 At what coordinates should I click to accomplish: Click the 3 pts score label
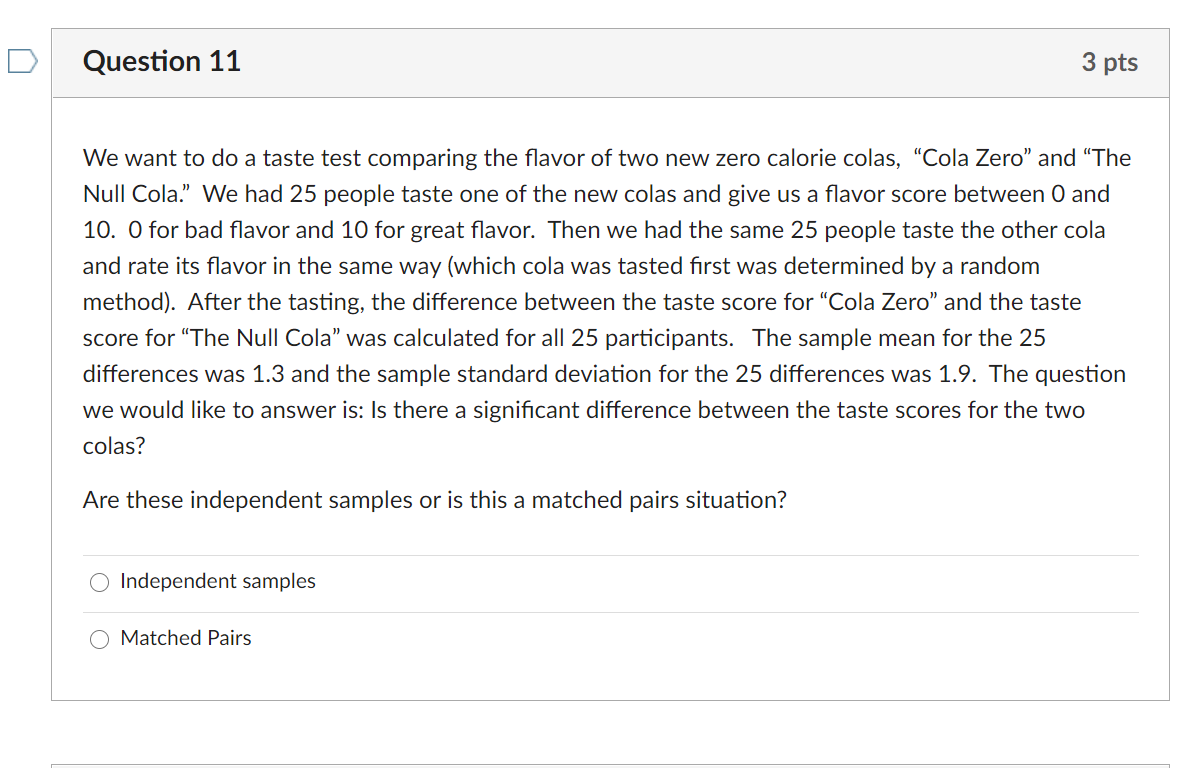coord(1110,62)
